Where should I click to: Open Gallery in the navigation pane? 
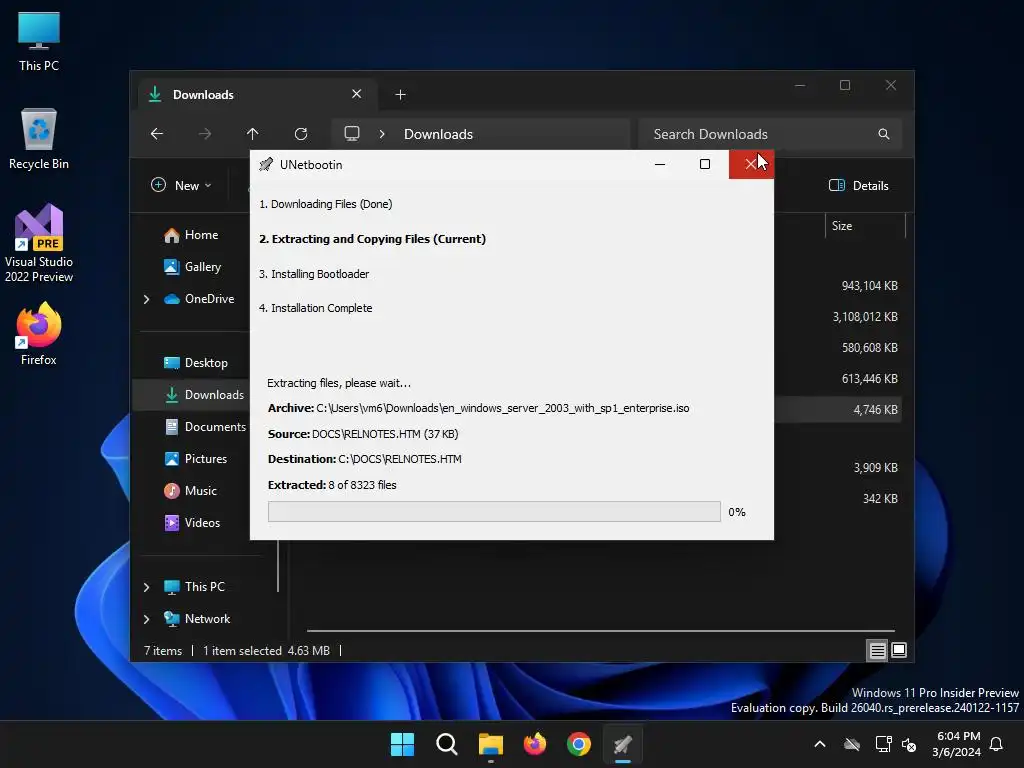coord(193,267)
